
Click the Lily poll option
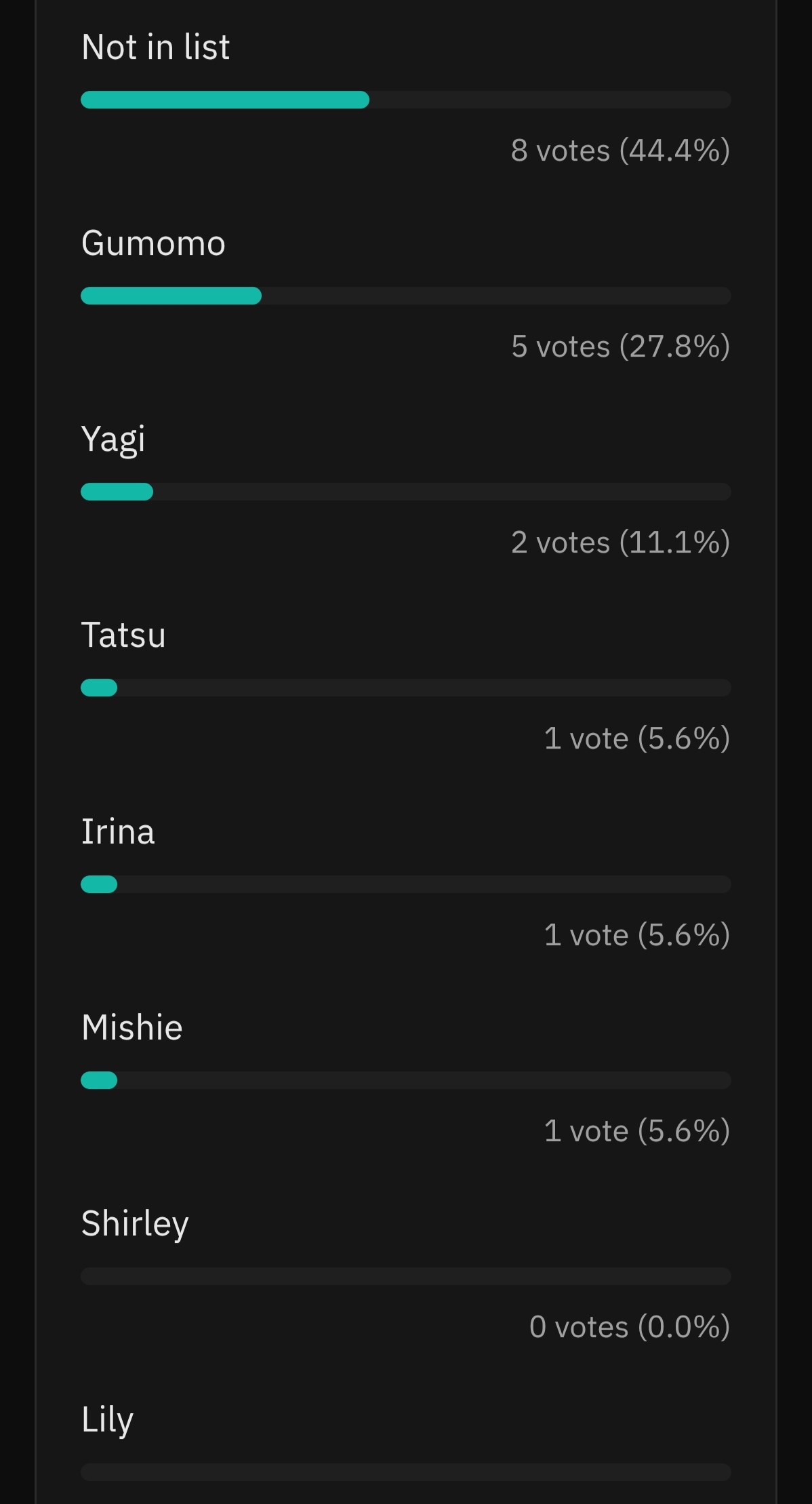pos(107,1421)
